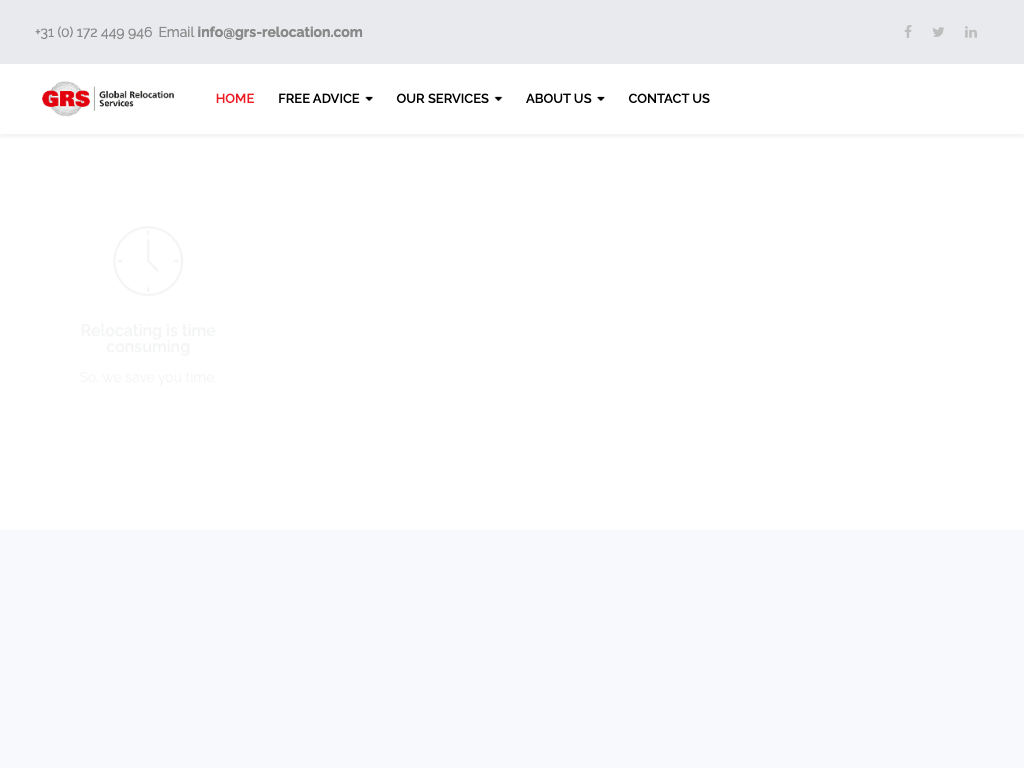Open the Facebook social icon
This screenshot has height=768, width=1024.
tap(908, 32)
